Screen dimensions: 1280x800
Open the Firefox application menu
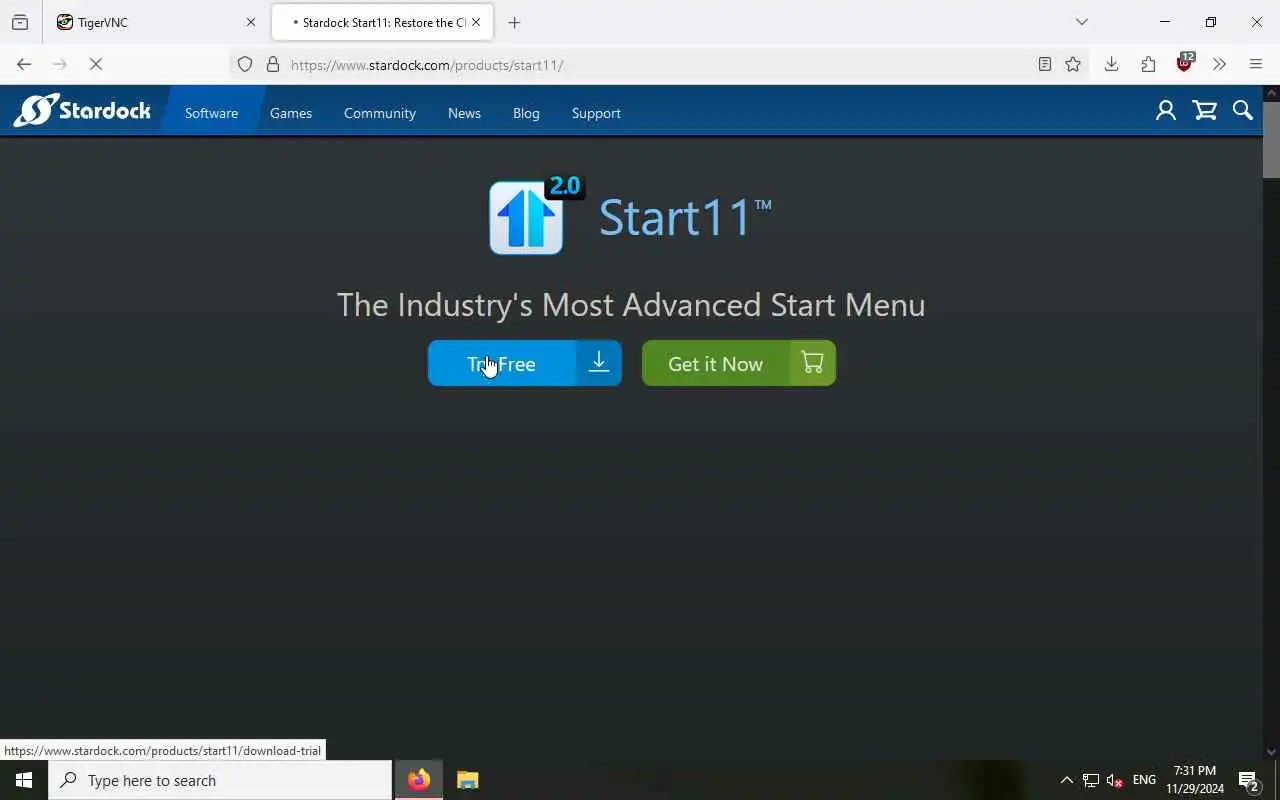point(1256,64)
